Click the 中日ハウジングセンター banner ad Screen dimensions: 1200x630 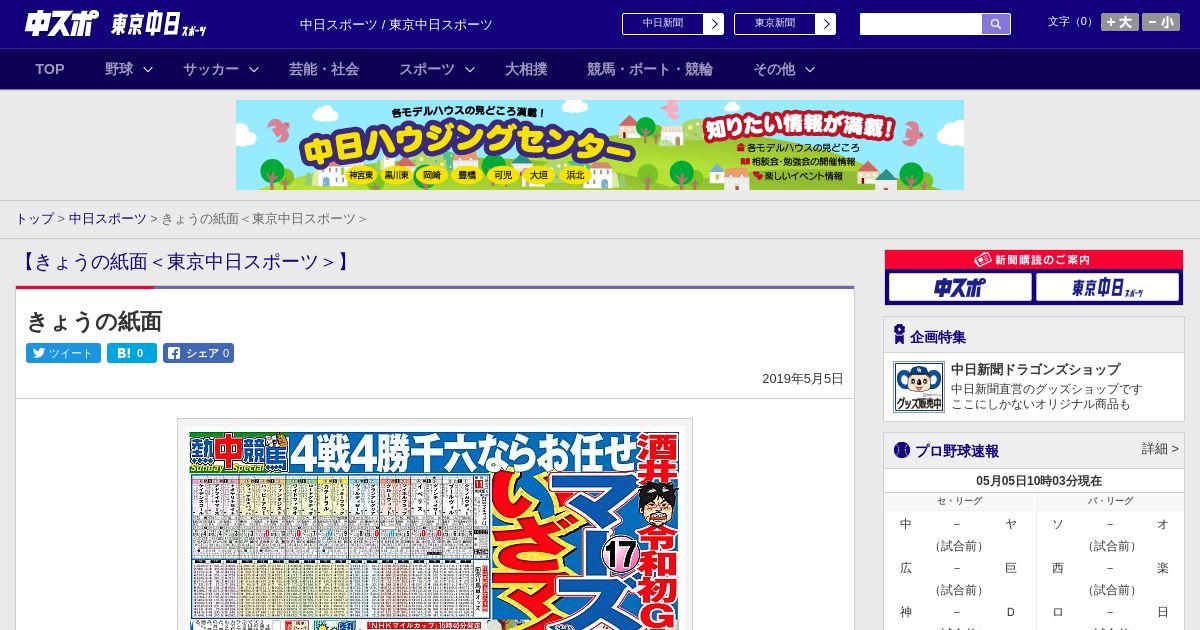coord(600,145)
